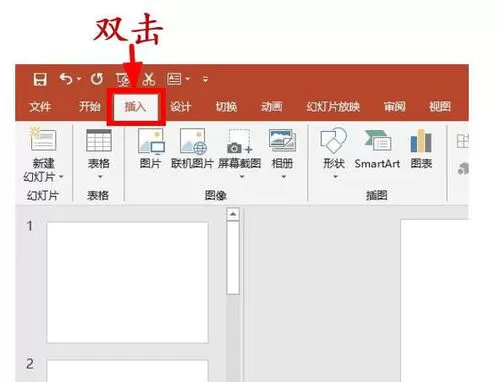500x382 pixels.
Task: Click the Save icon in quick access toolbar
Action: click(40, 79)
